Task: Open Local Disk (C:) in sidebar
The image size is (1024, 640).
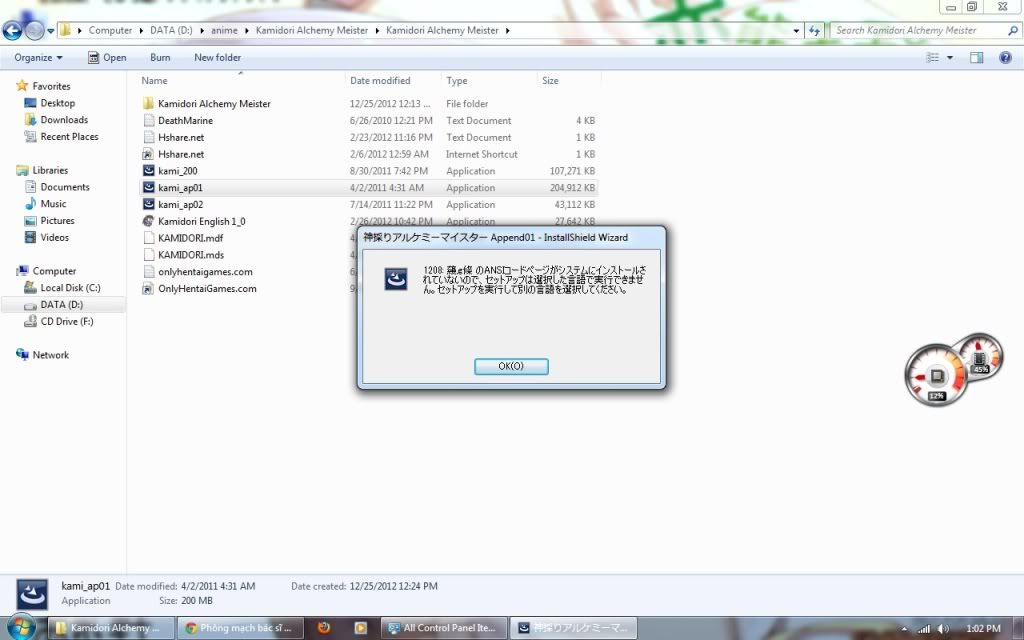Action: [x=71, y=288]
